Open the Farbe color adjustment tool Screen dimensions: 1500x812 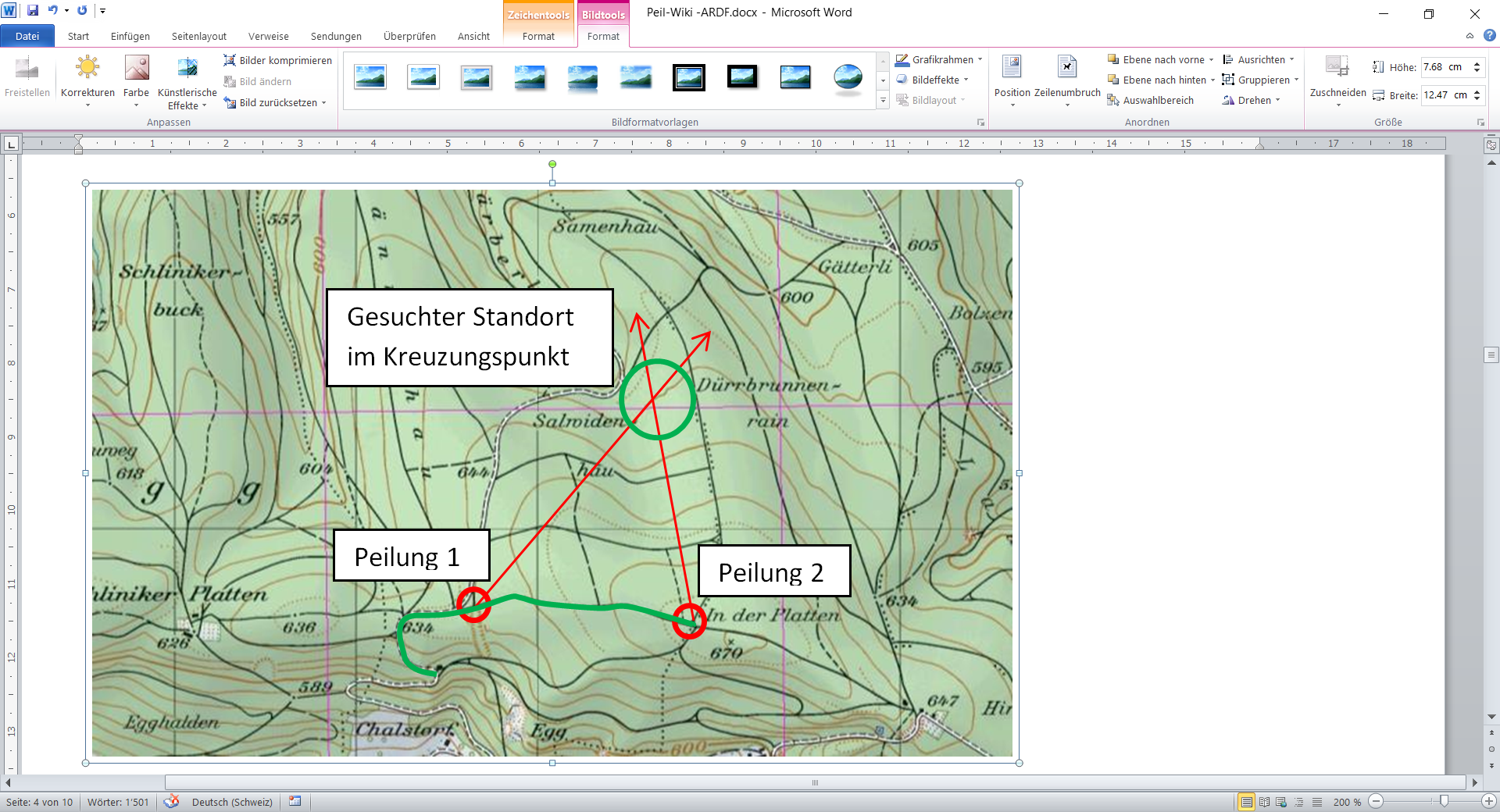coord(136,78)
